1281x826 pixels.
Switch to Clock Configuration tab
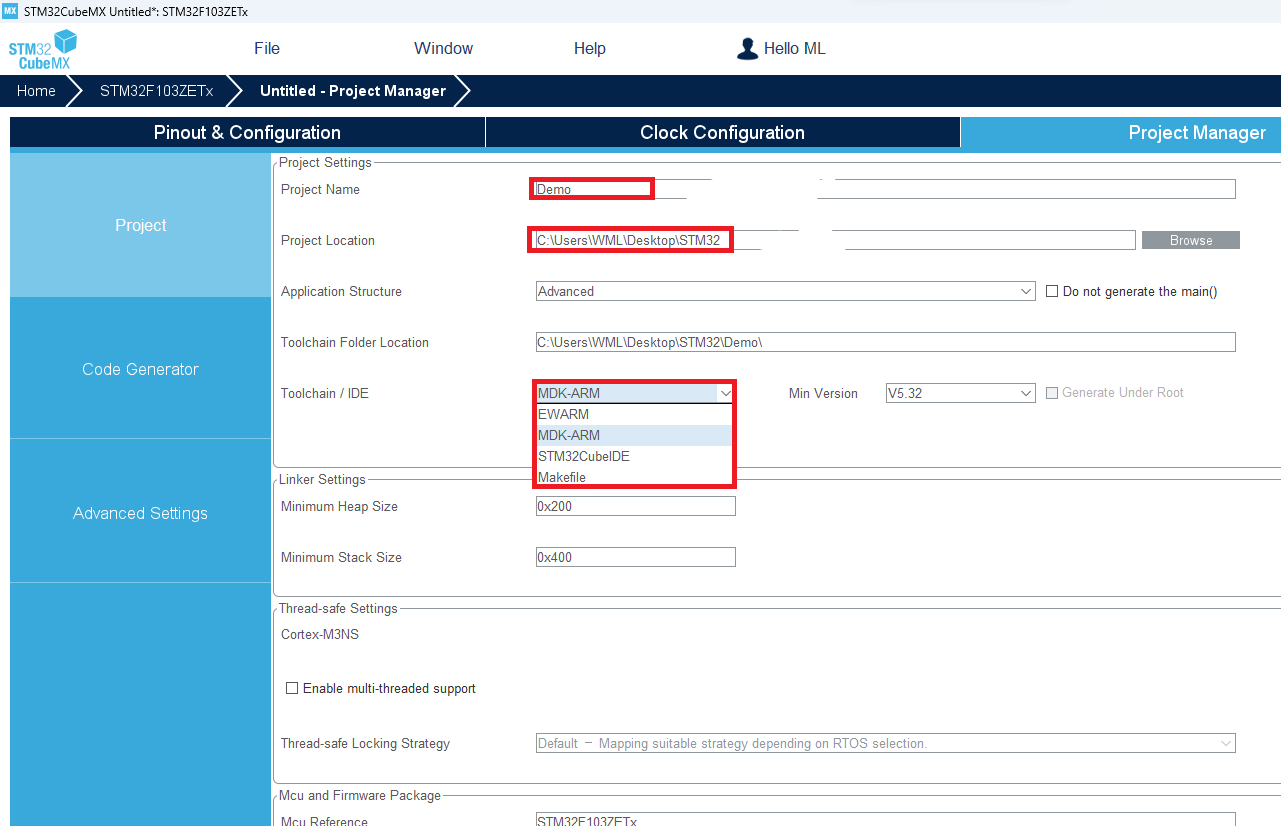click(722, 133)
